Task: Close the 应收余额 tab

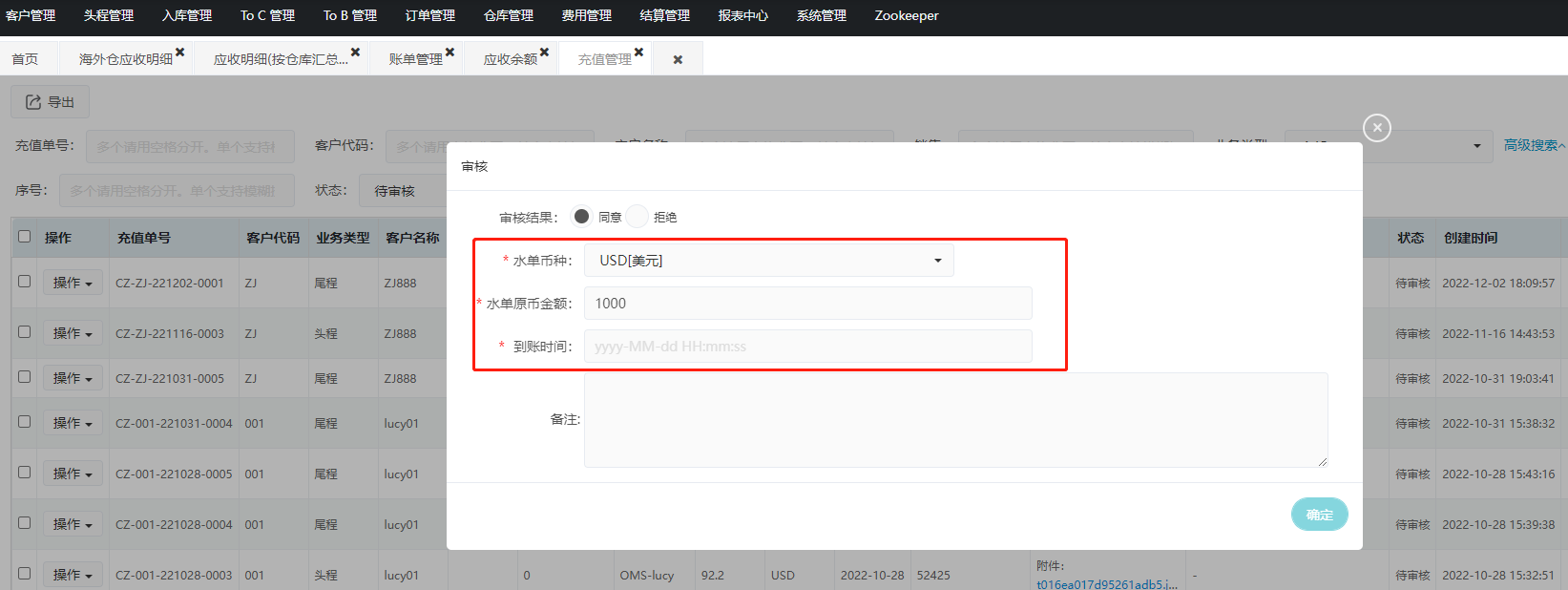Action: click(544, 53)
